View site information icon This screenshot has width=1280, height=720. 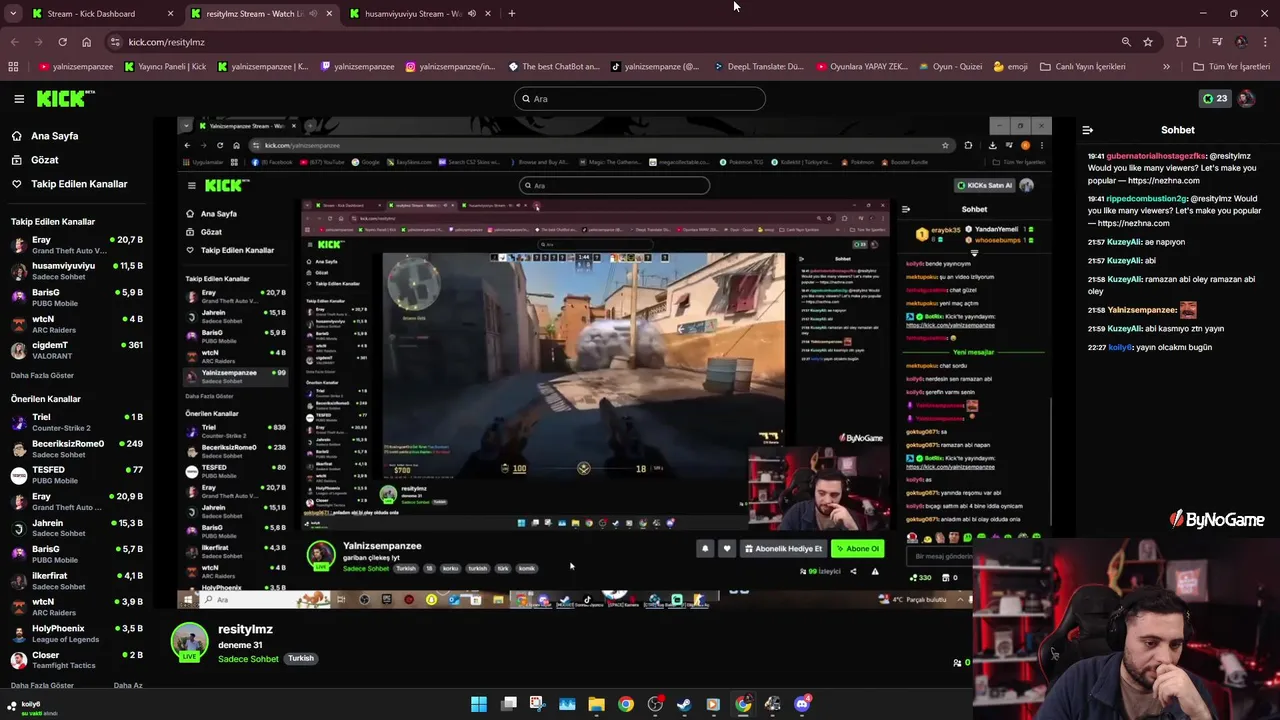click(115, 42)
